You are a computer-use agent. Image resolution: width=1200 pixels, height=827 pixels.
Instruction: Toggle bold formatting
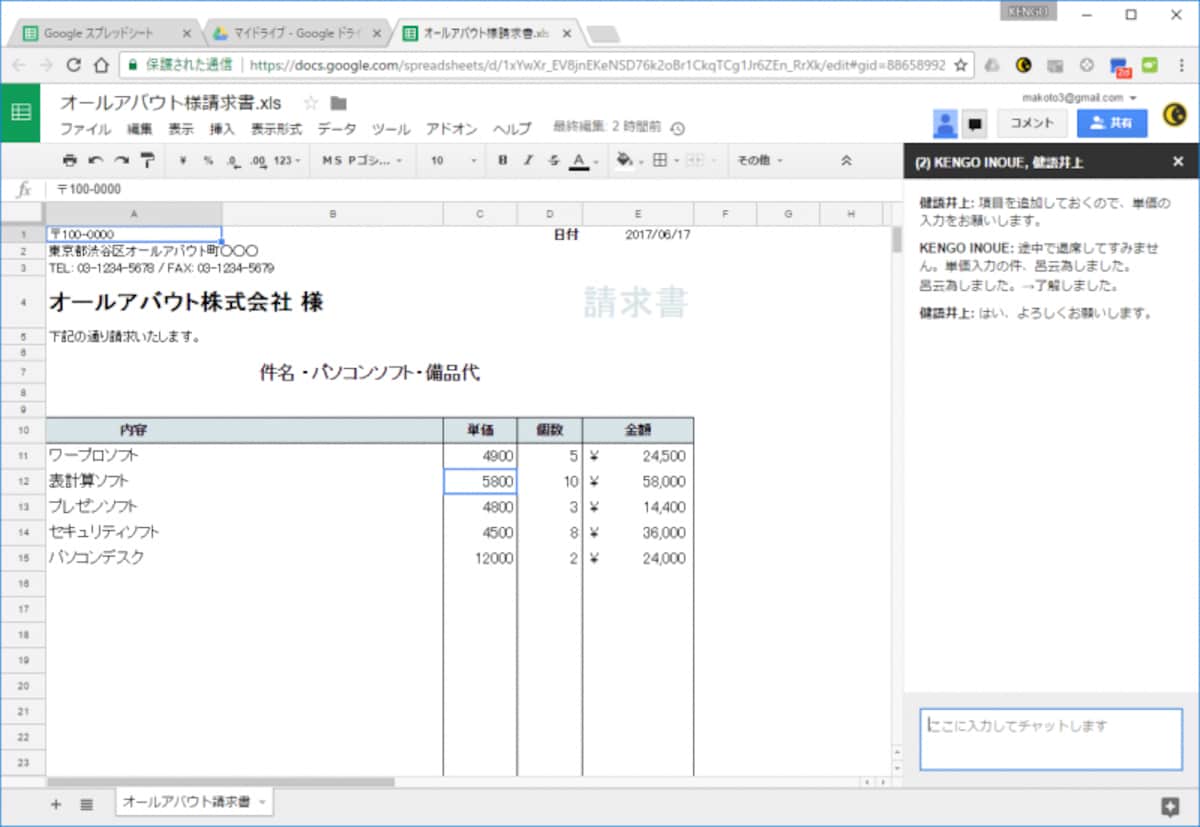click(502, 160)
